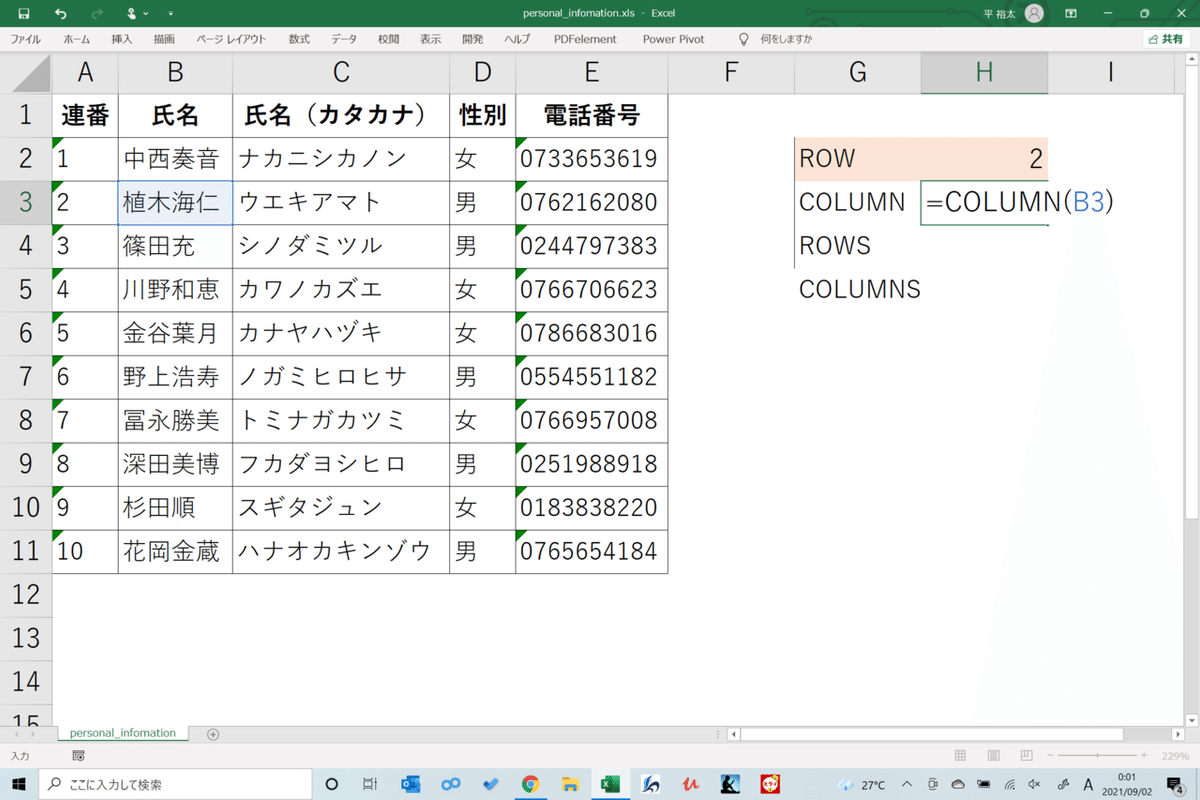Click cell with =COLUMN(B3) formula

(984, 202)
